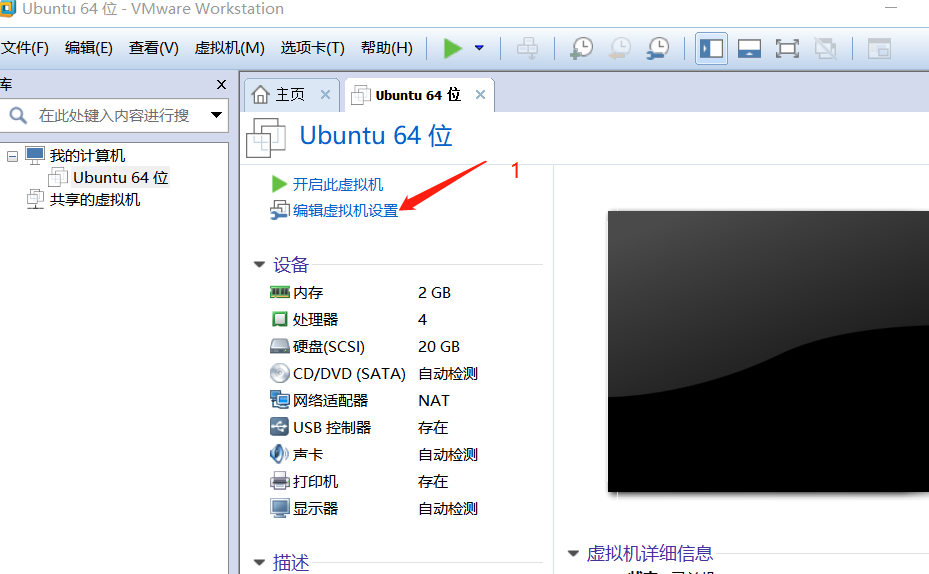Click the 打印机 printer icon
The height and width of the screenshot is (574, 929).
(x=280, y=481)
